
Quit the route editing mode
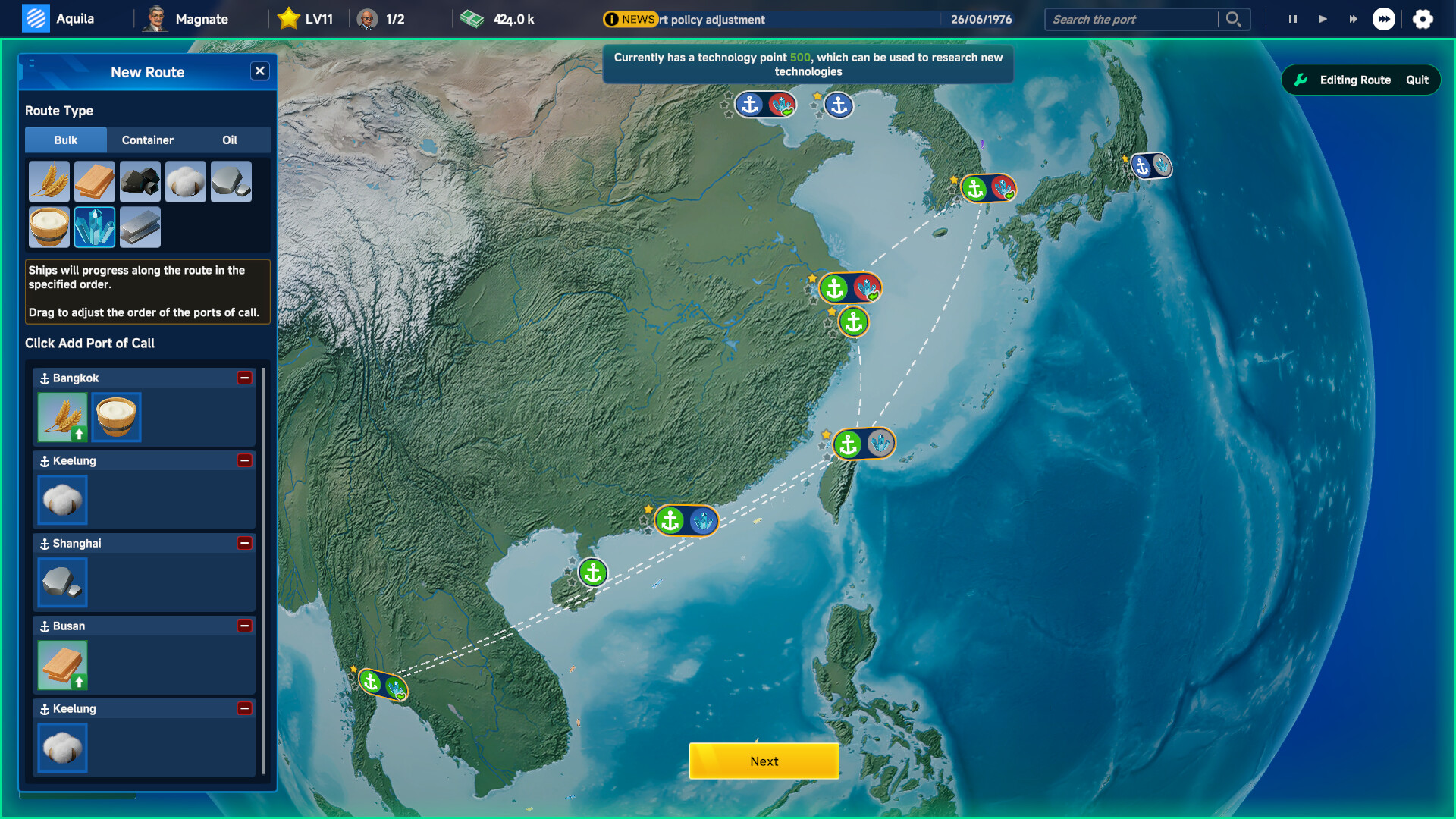click(1417, 80)
